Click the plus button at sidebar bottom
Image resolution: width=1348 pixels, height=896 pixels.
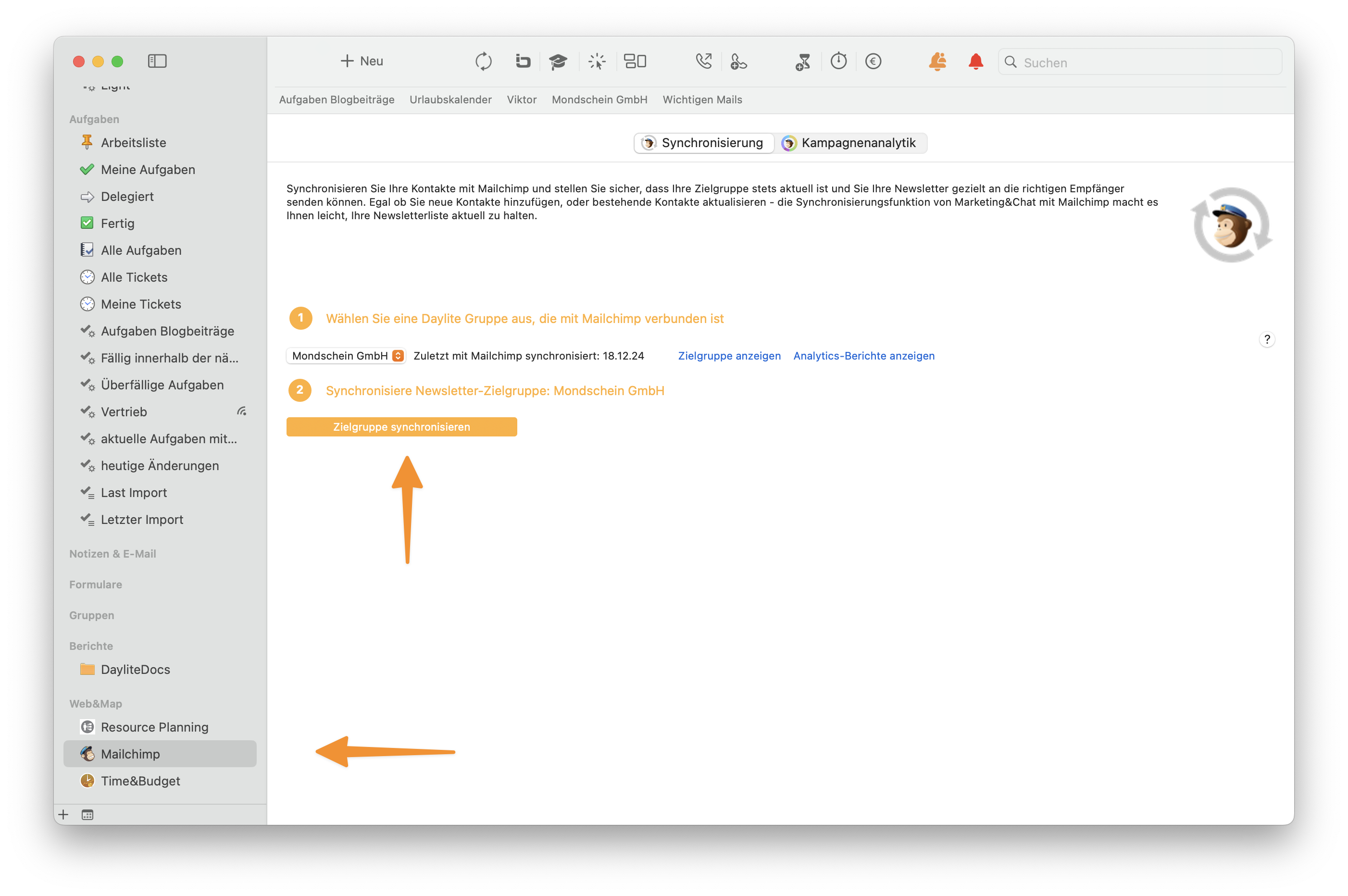pyautogui.click(x=63, y=815)
